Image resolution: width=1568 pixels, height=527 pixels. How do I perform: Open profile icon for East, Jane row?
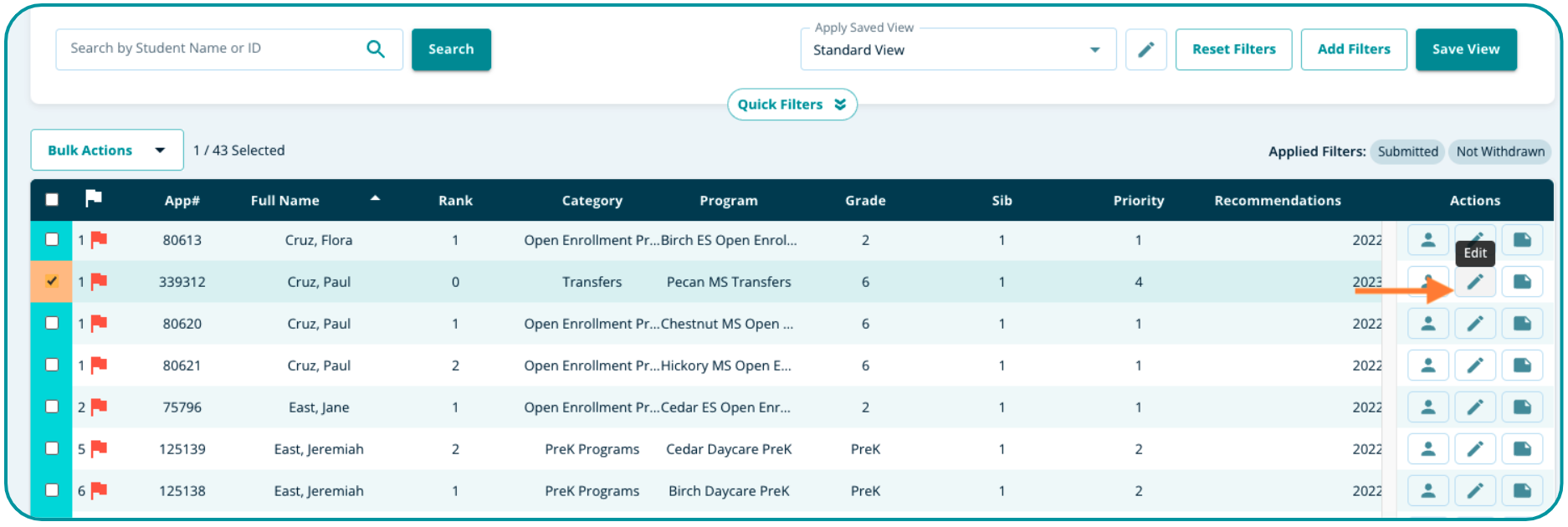tap(1427, 407)
